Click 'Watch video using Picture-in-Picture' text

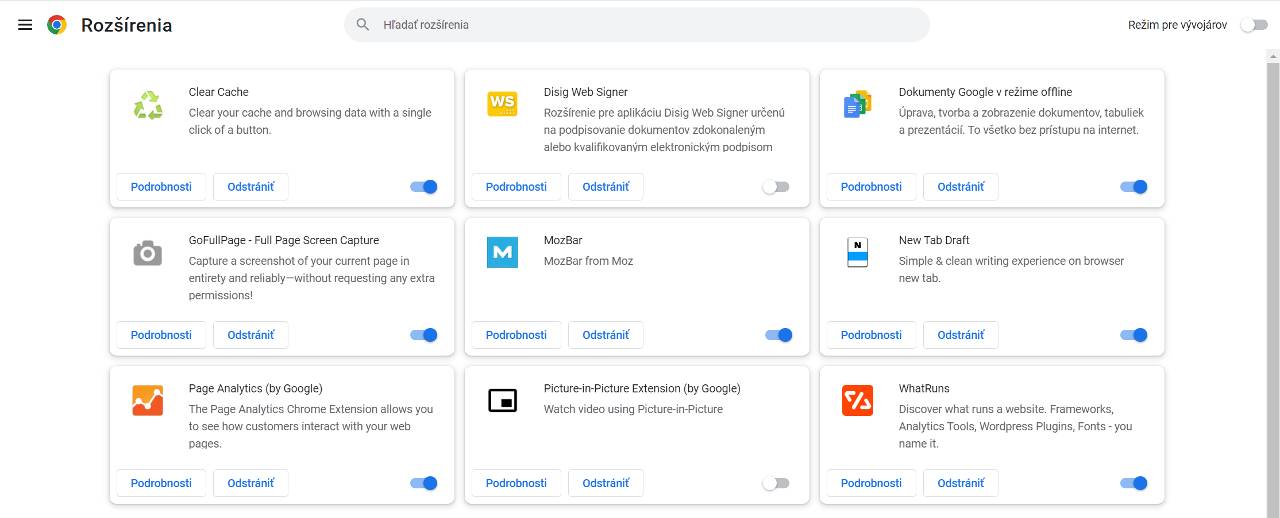pyautogui.click(x=633, y=409)
